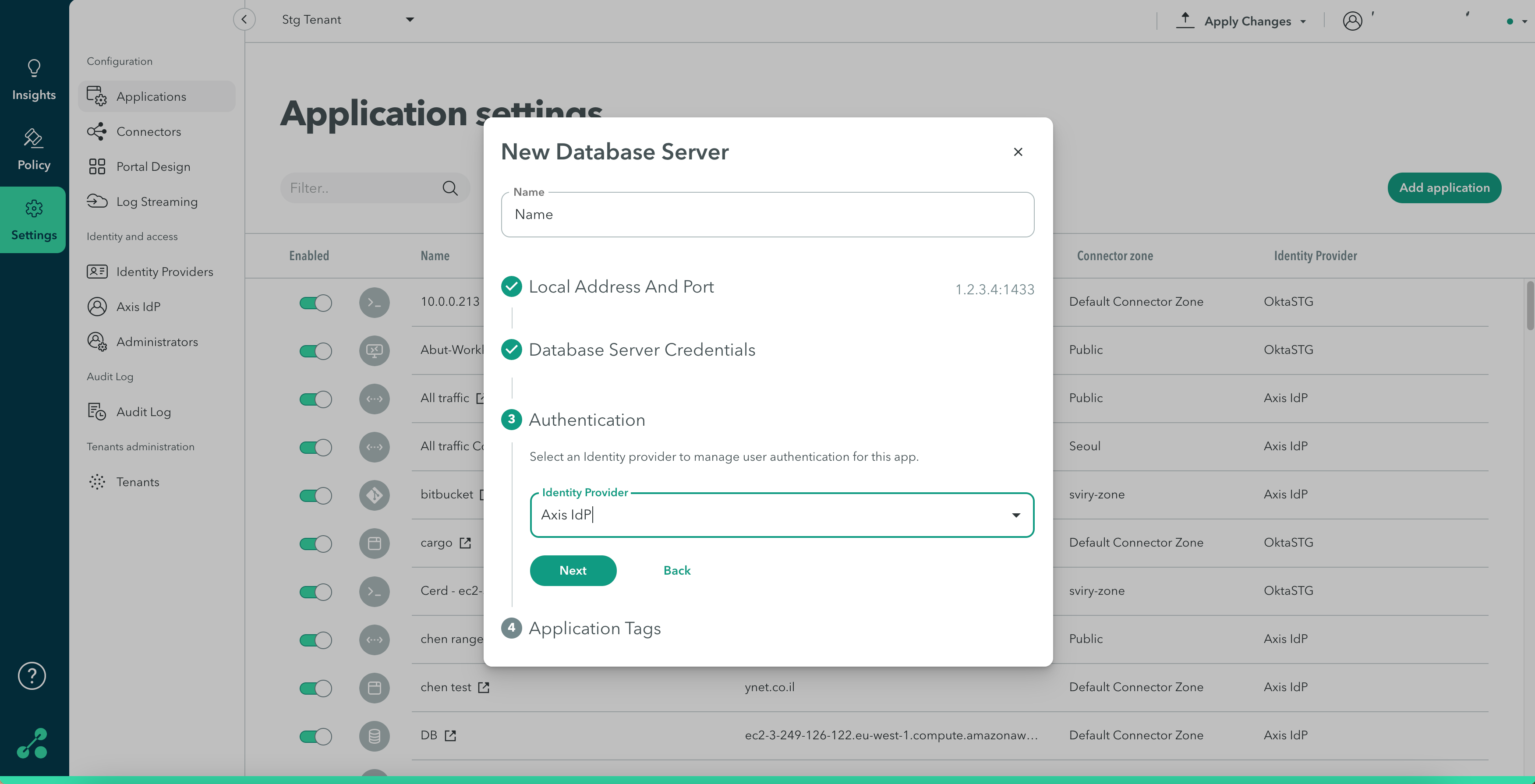
Task: Click the Name input field
Action: click(767, 215)
